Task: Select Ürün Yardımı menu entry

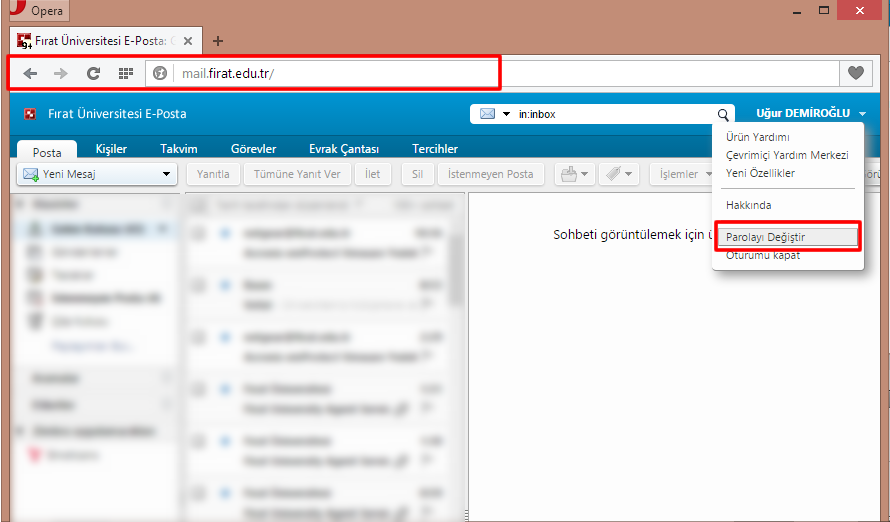Action: (x=757, y=137)
